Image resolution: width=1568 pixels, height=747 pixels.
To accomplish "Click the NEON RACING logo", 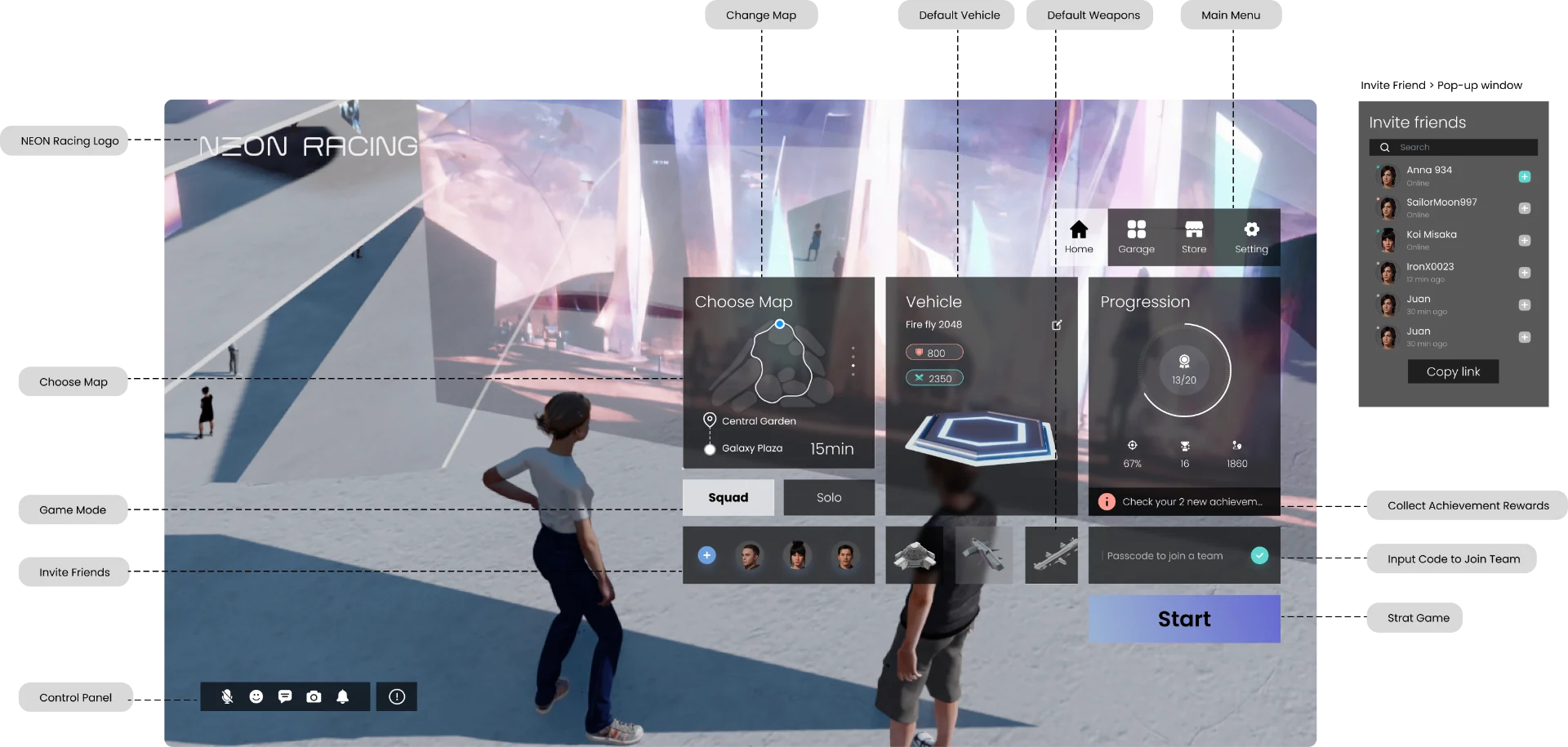I will coord(309,146).
